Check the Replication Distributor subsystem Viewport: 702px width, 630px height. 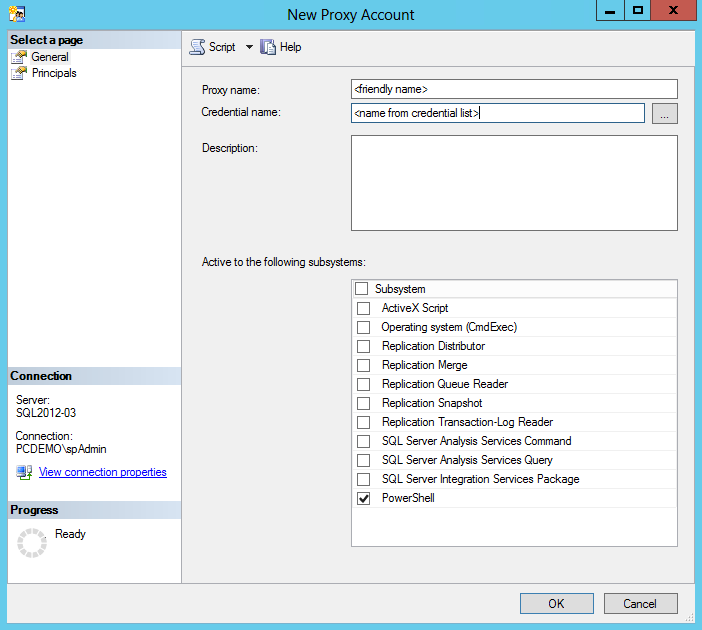pyautogui.click(x=364, y=346)
